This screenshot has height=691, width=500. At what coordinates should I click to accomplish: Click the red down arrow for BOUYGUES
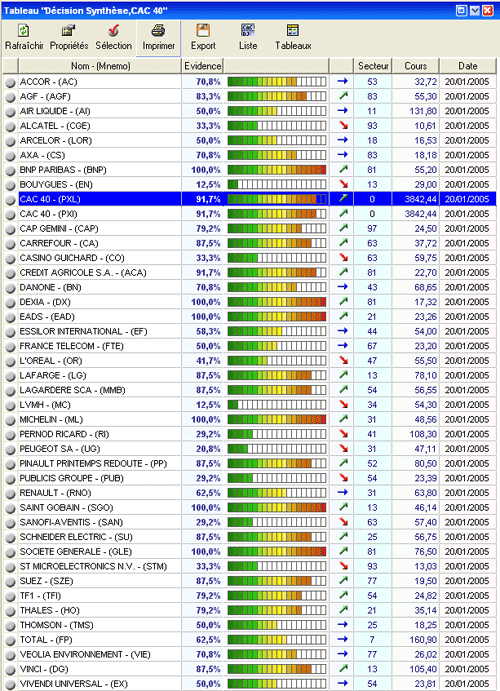pos(343,184)
